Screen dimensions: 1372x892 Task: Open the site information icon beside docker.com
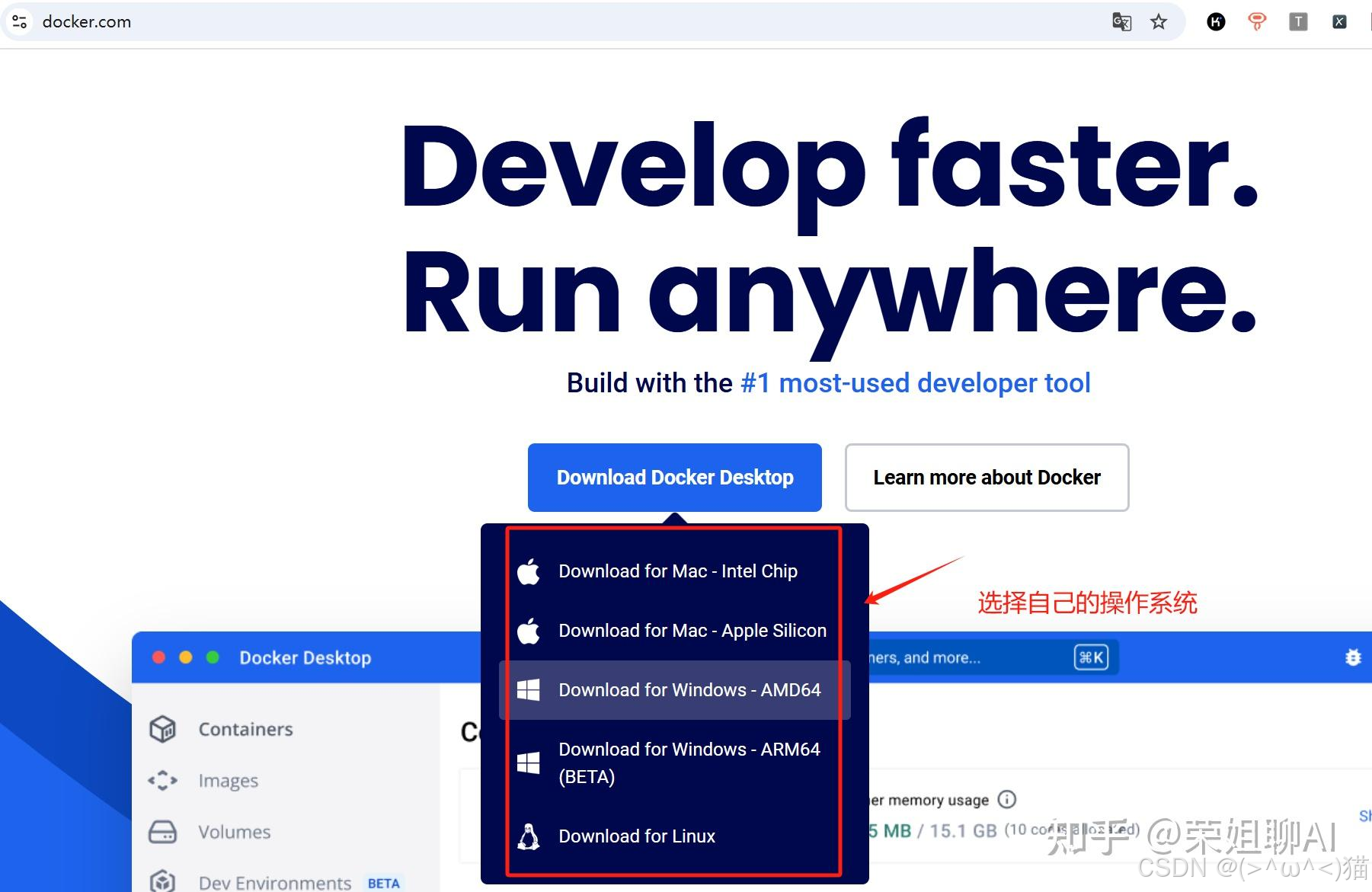point(20,21)
